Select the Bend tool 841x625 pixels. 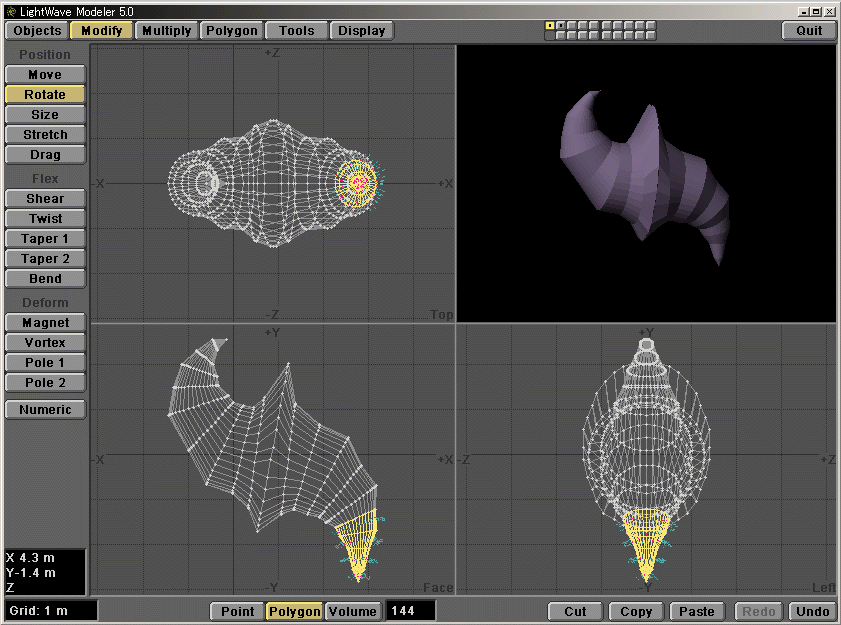pos(44,278)
